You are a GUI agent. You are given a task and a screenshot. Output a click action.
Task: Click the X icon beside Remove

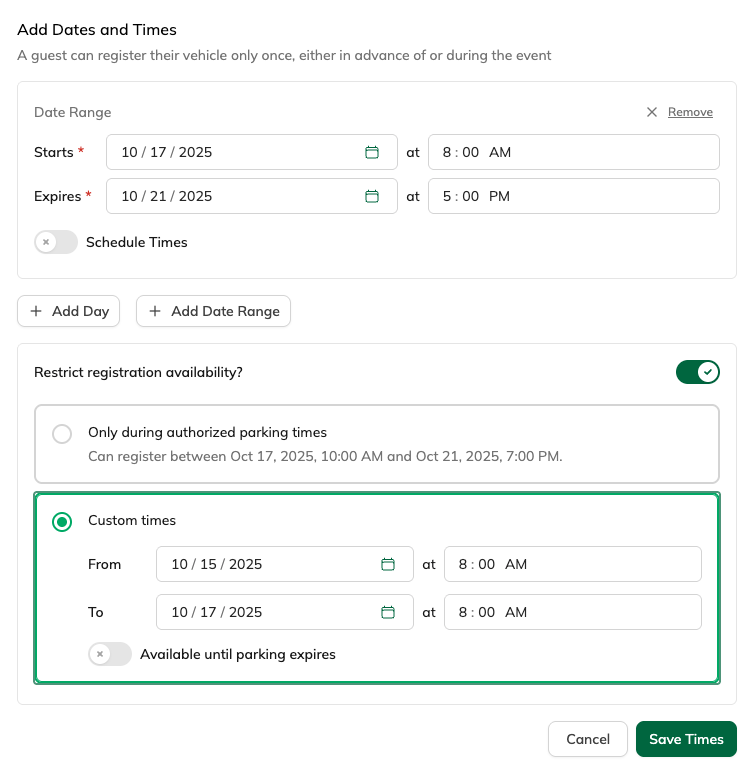pyautogui.click(x=651, y=112)
